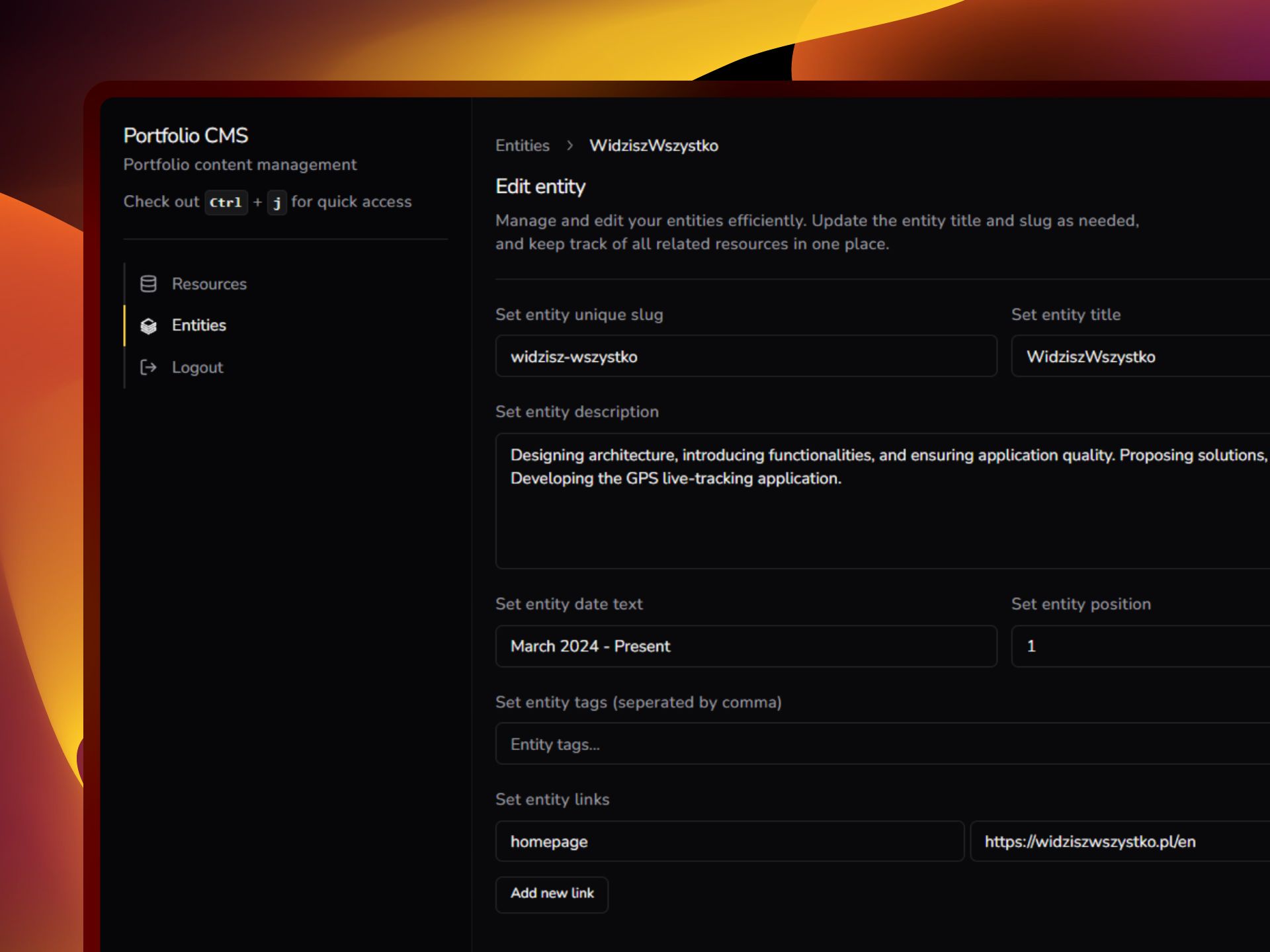Go to Entities breadcrumb link
Screen dimensions: 1270x952
pos(522,145)
